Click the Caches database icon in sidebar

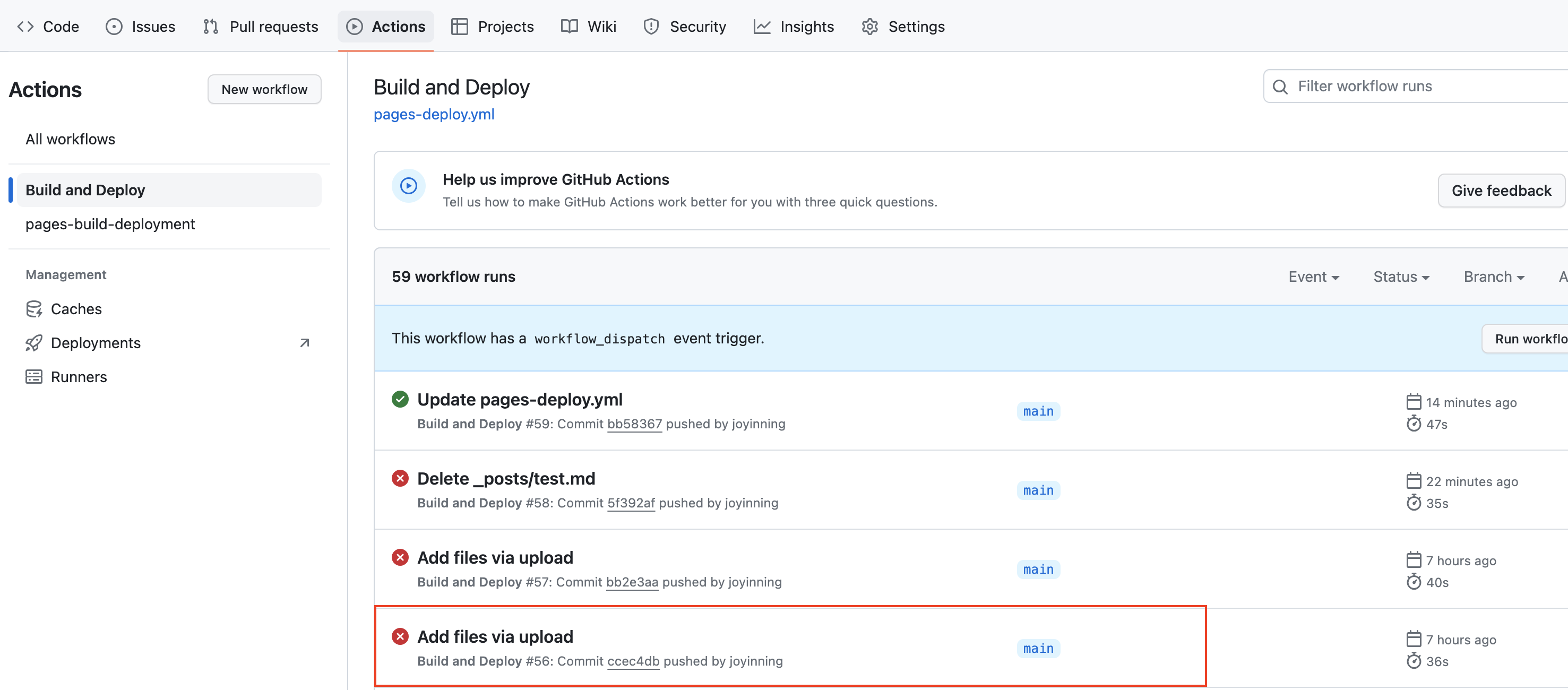(34, 309)
